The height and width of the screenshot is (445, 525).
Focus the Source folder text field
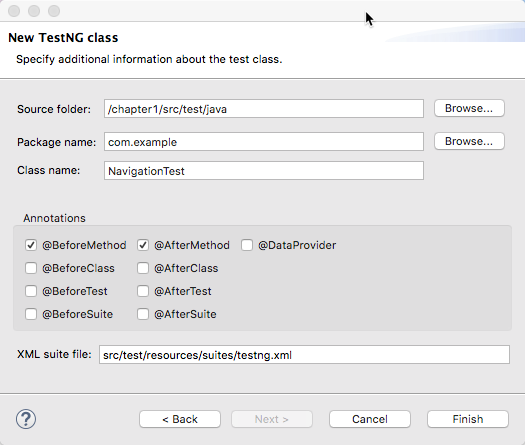pos(264,108)
